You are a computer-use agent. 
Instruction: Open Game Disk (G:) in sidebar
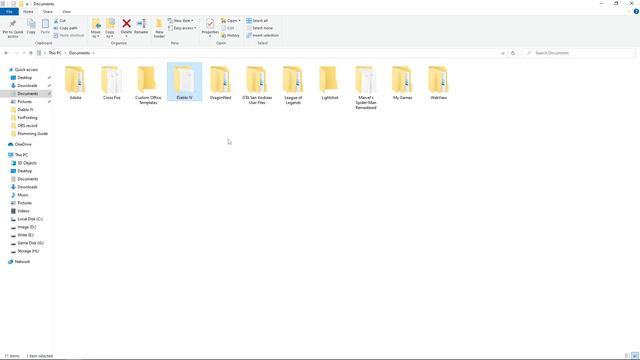pos(30,243)
